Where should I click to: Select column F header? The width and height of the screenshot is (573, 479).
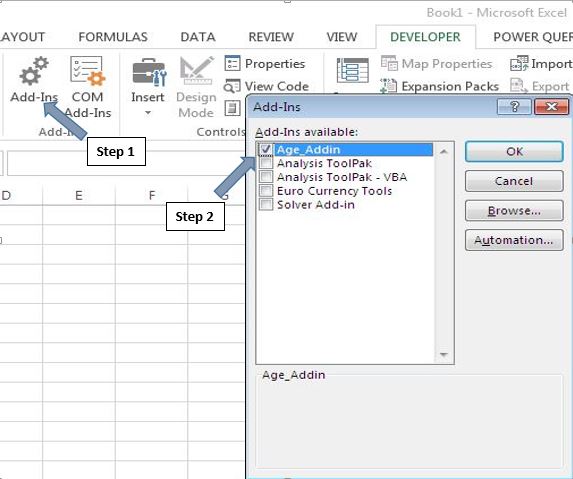tap(152, 195)
